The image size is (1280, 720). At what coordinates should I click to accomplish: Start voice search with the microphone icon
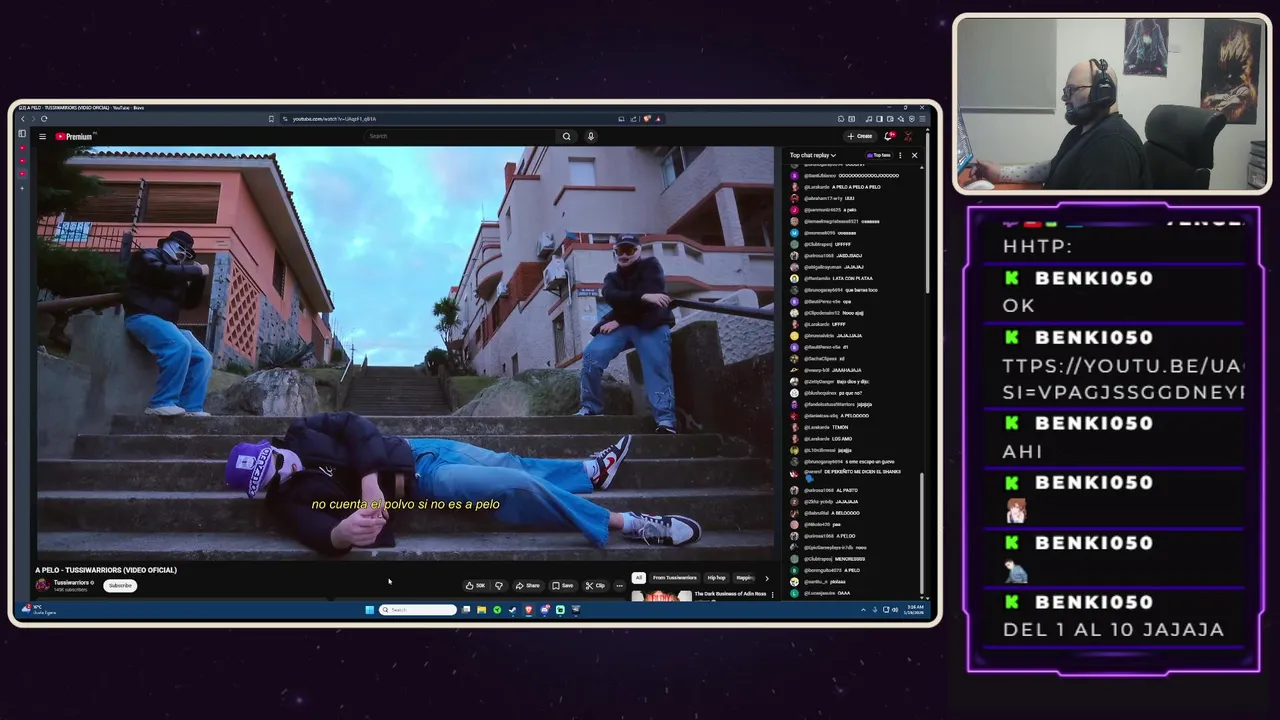[x=591, y=136]
